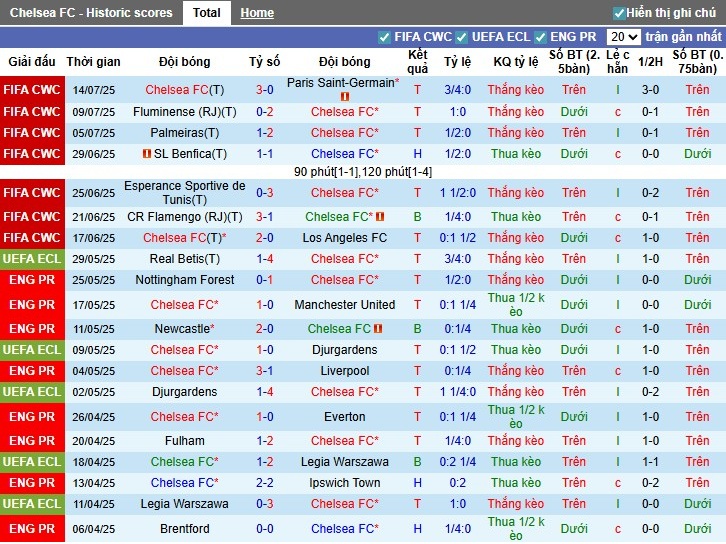Click the FIFA CWC badge for 14/07/25

[32, 89]
